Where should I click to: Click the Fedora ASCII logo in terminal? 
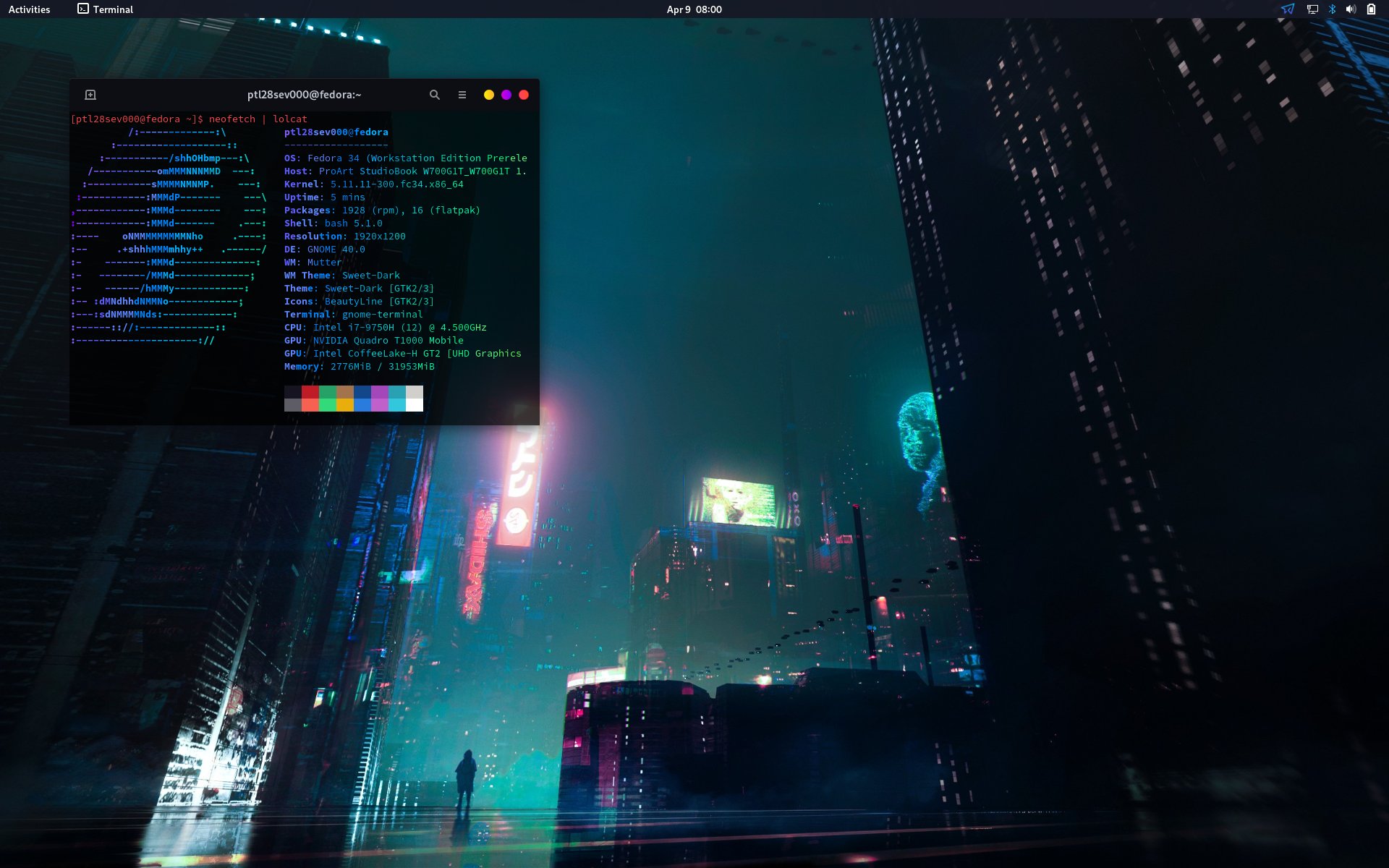click(x=170, y=235)
